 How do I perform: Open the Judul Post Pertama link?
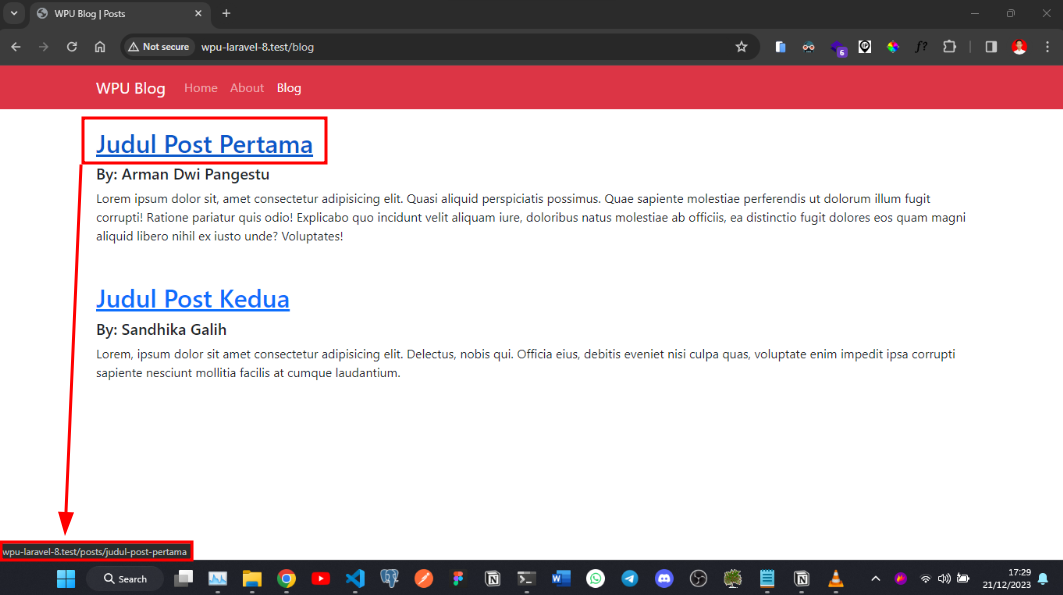point(204,145)
